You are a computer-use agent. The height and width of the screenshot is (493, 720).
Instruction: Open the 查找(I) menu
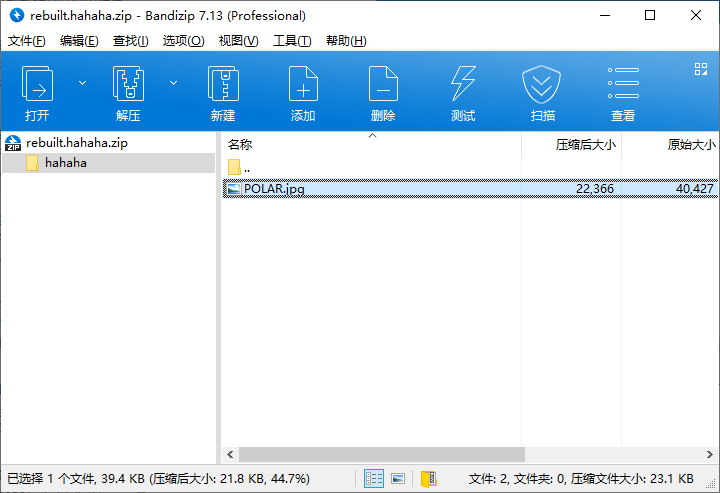[x=131, y=41]
